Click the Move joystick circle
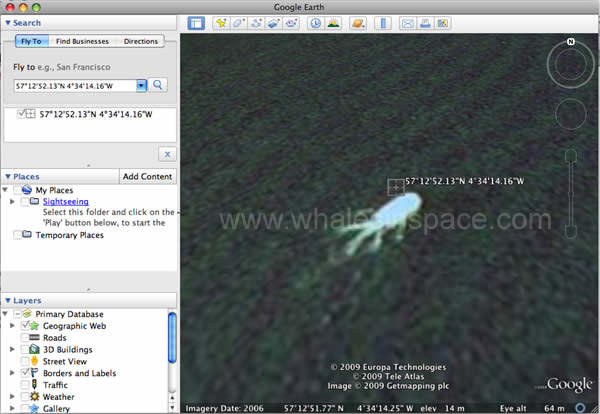Viewport: 600px width, 414px height. 571,114
